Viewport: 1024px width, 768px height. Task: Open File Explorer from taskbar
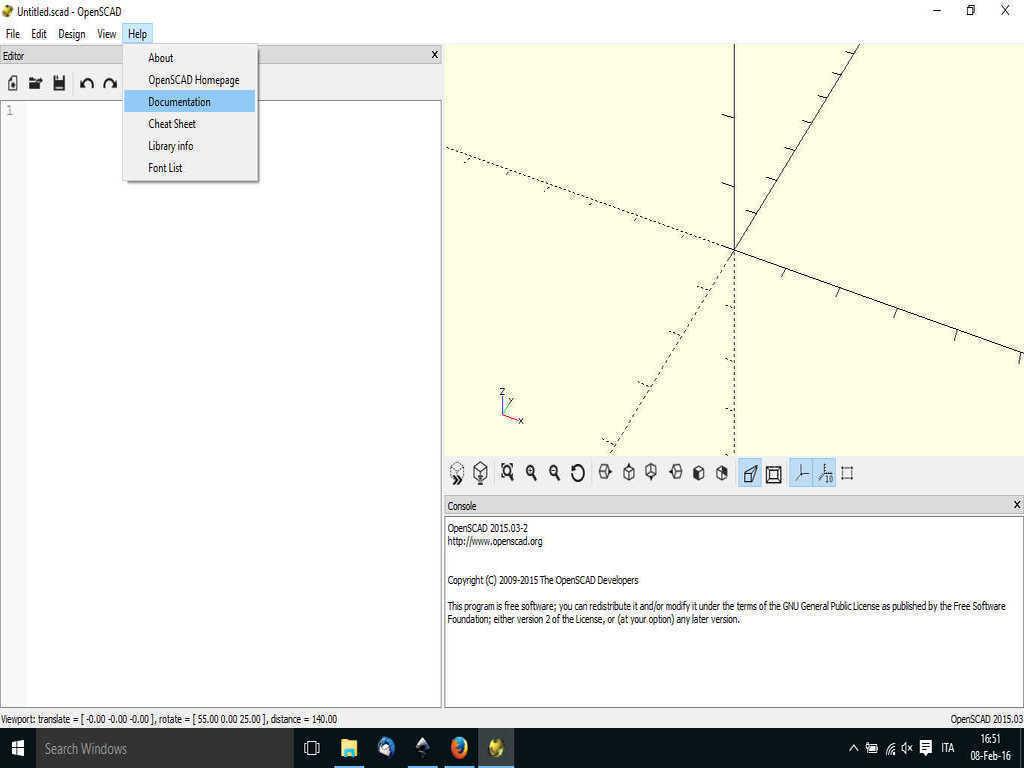[349, 748]
